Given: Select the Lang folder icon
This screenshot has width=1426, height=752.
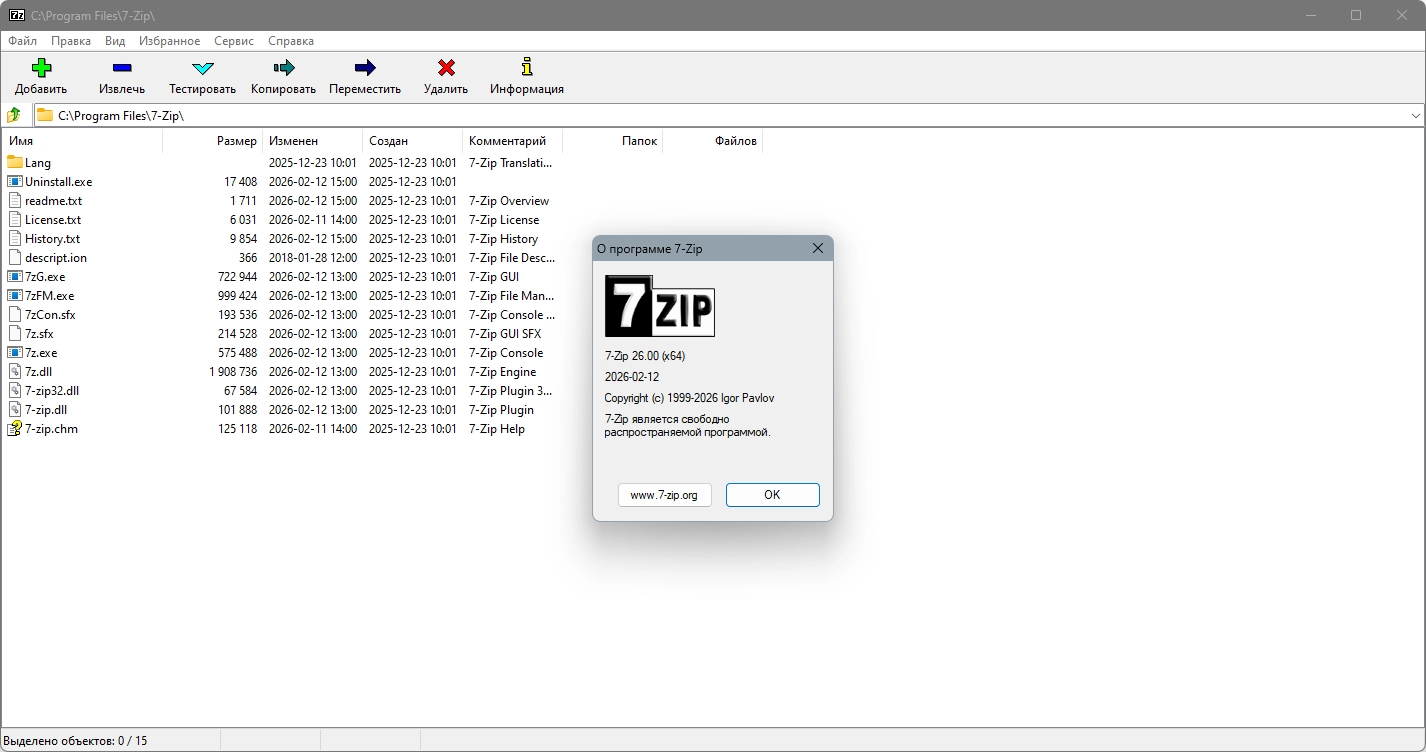Looking at the screenshot, I should [15, 162].
